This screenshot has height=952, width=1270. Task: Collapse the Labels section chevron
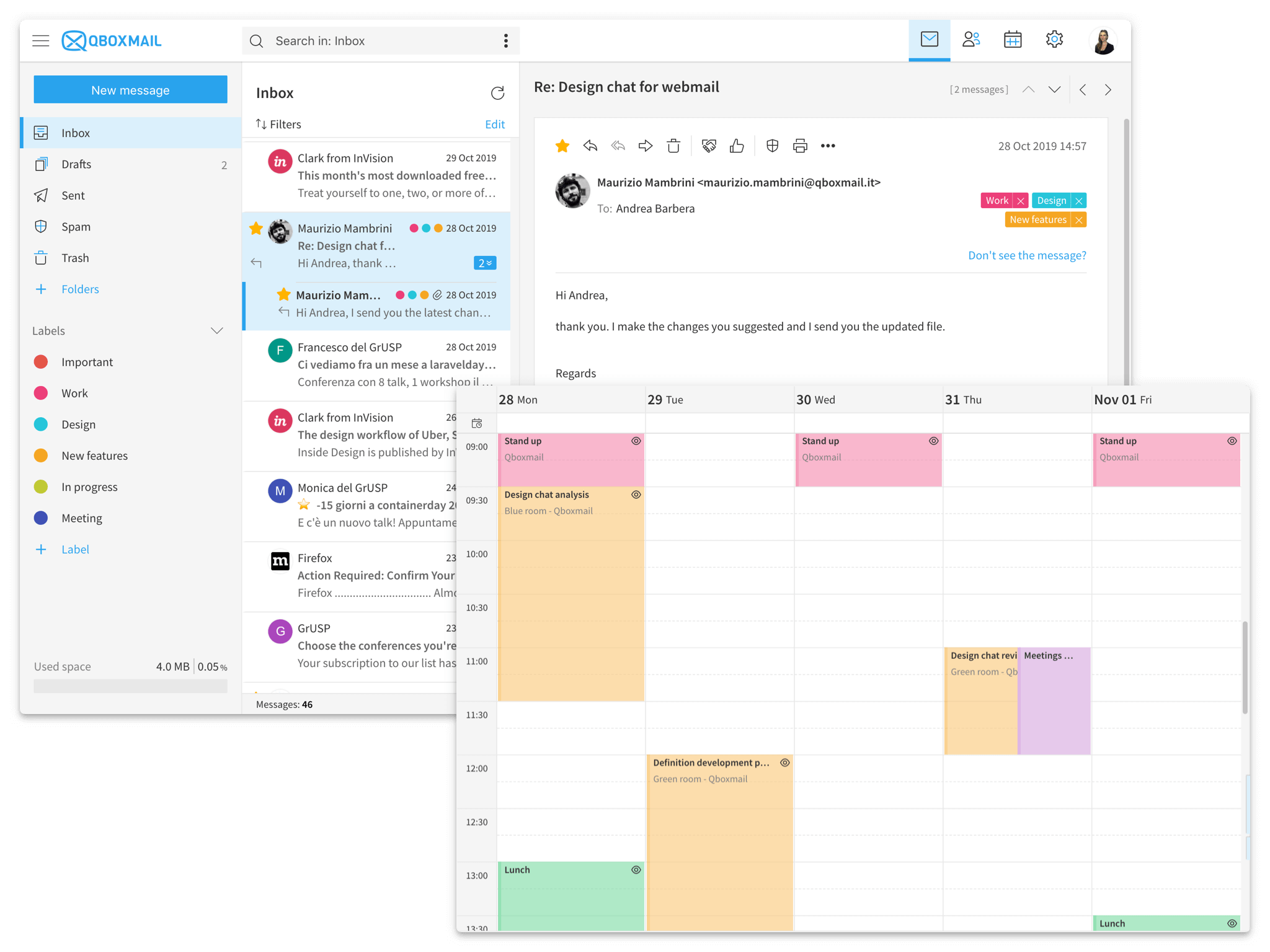(217, 331)
